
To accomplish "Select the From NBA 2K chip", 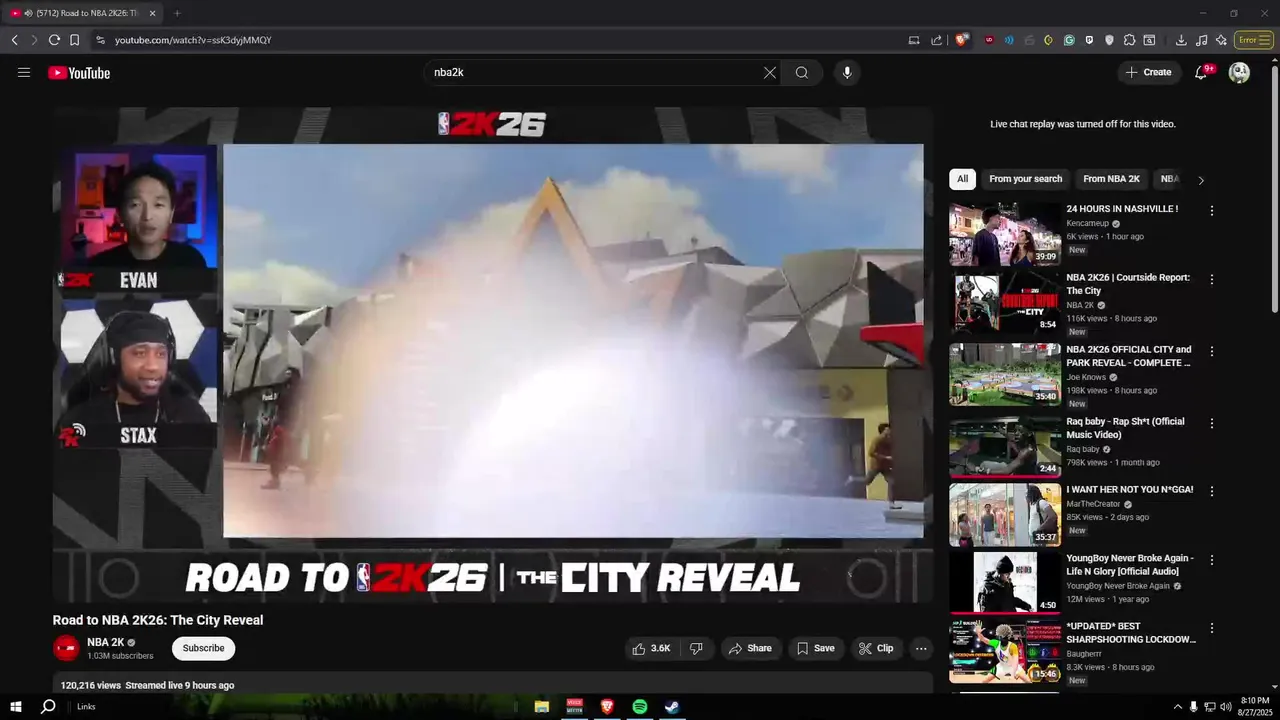I will [x=1111, y=179].
